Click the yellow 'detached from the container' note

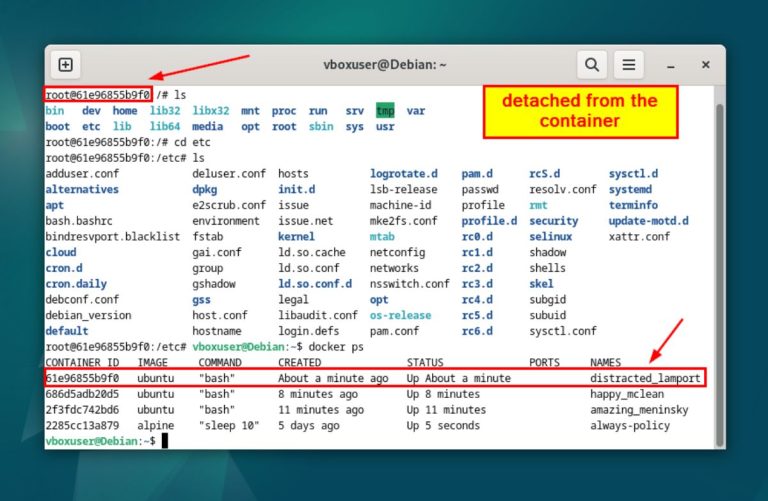click(x=579, y=111)
